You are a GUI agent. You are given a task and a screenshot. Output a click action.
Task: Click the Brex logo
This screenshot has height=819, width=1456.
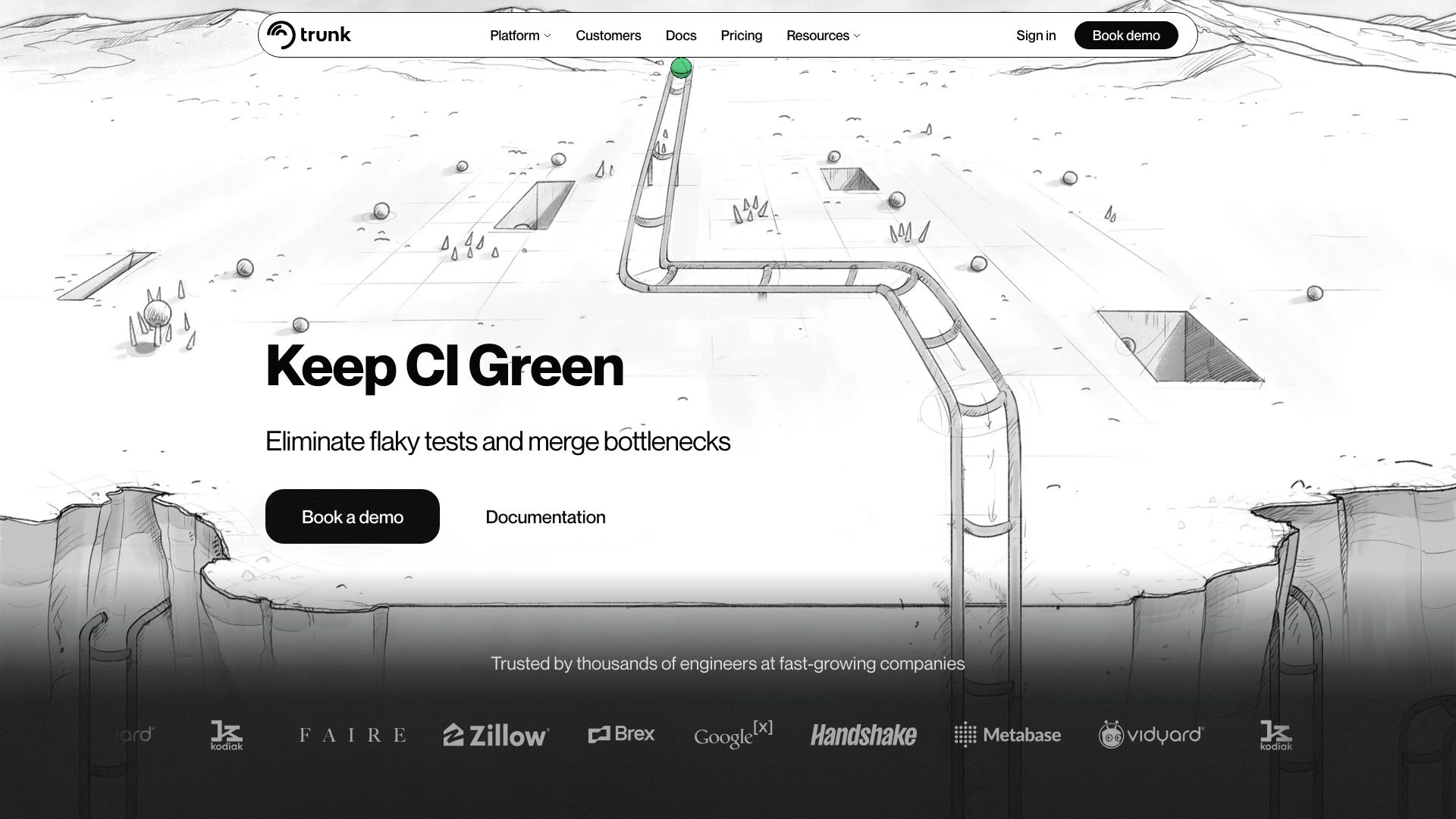click(622, 734)
